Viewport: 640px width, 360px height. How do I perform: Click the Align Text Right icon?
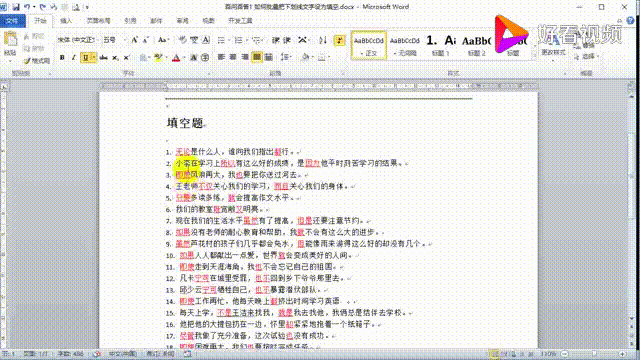[x=245, y=57]
